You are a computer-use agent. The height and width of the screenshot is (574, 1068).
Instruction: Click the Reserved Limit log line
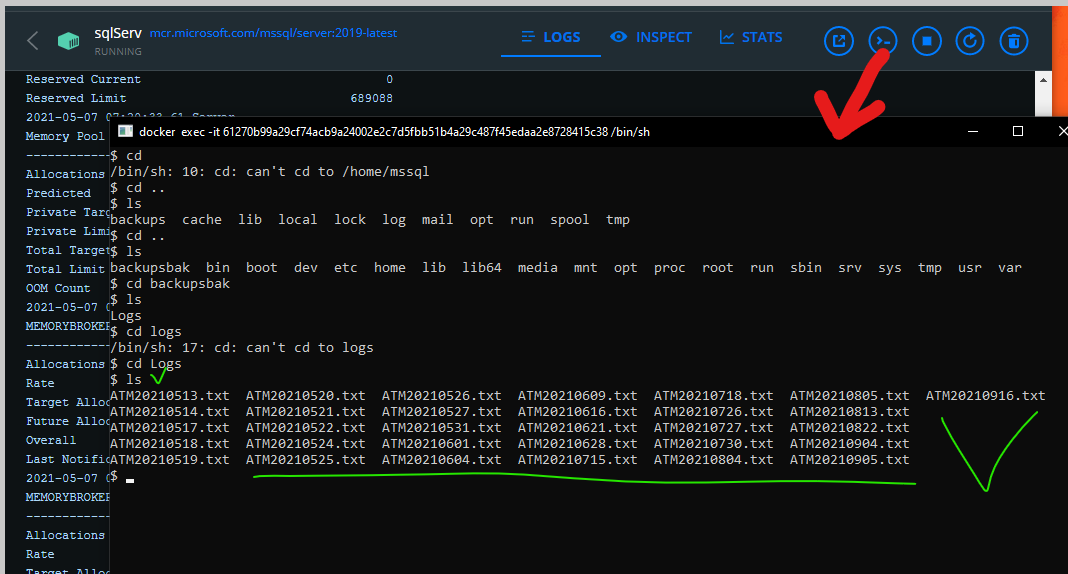209,98
